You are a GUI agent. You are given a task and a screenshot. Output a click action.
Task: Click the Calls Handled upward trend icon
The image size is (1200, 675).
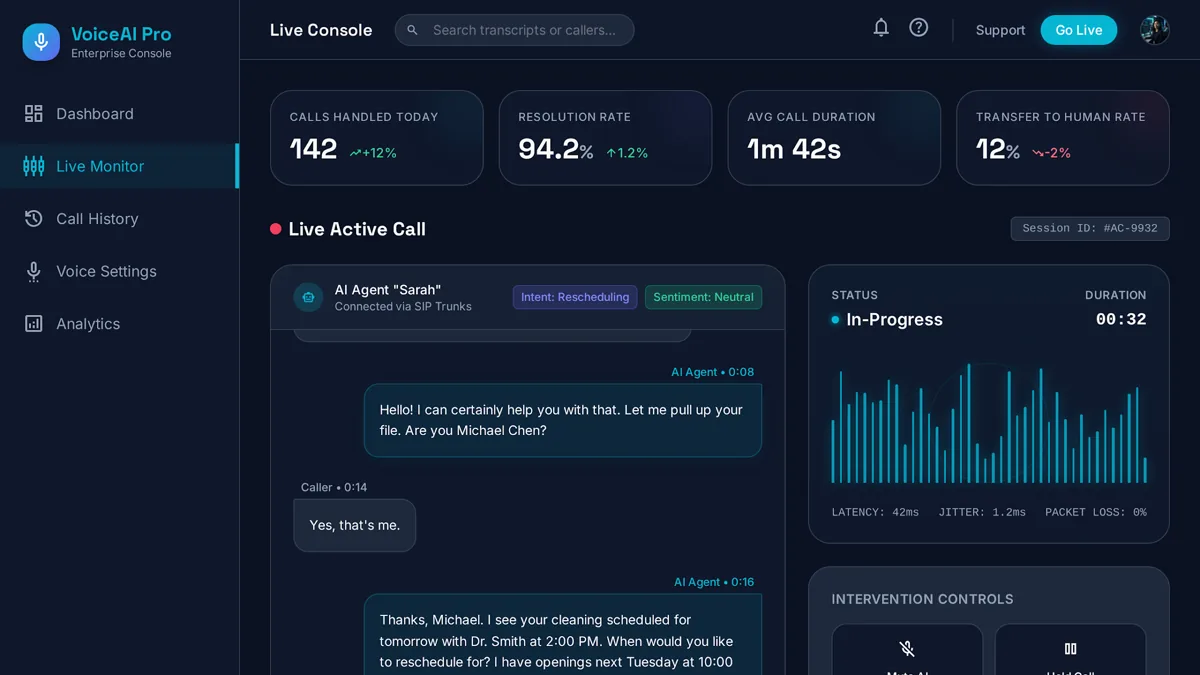pos(355,153)
